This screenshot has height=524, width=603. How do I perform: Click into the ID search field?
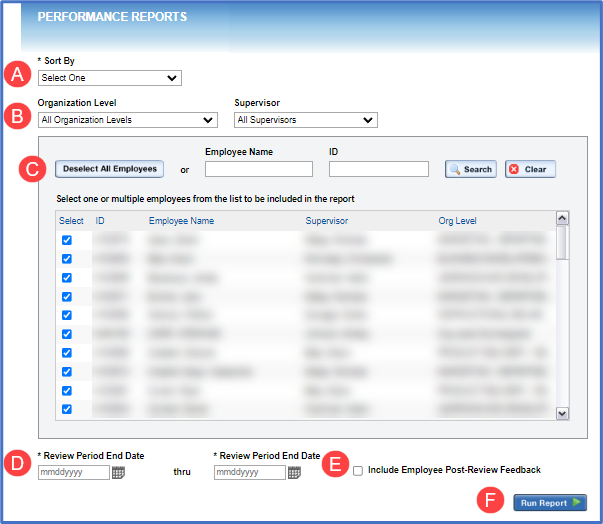click(379, 169)
